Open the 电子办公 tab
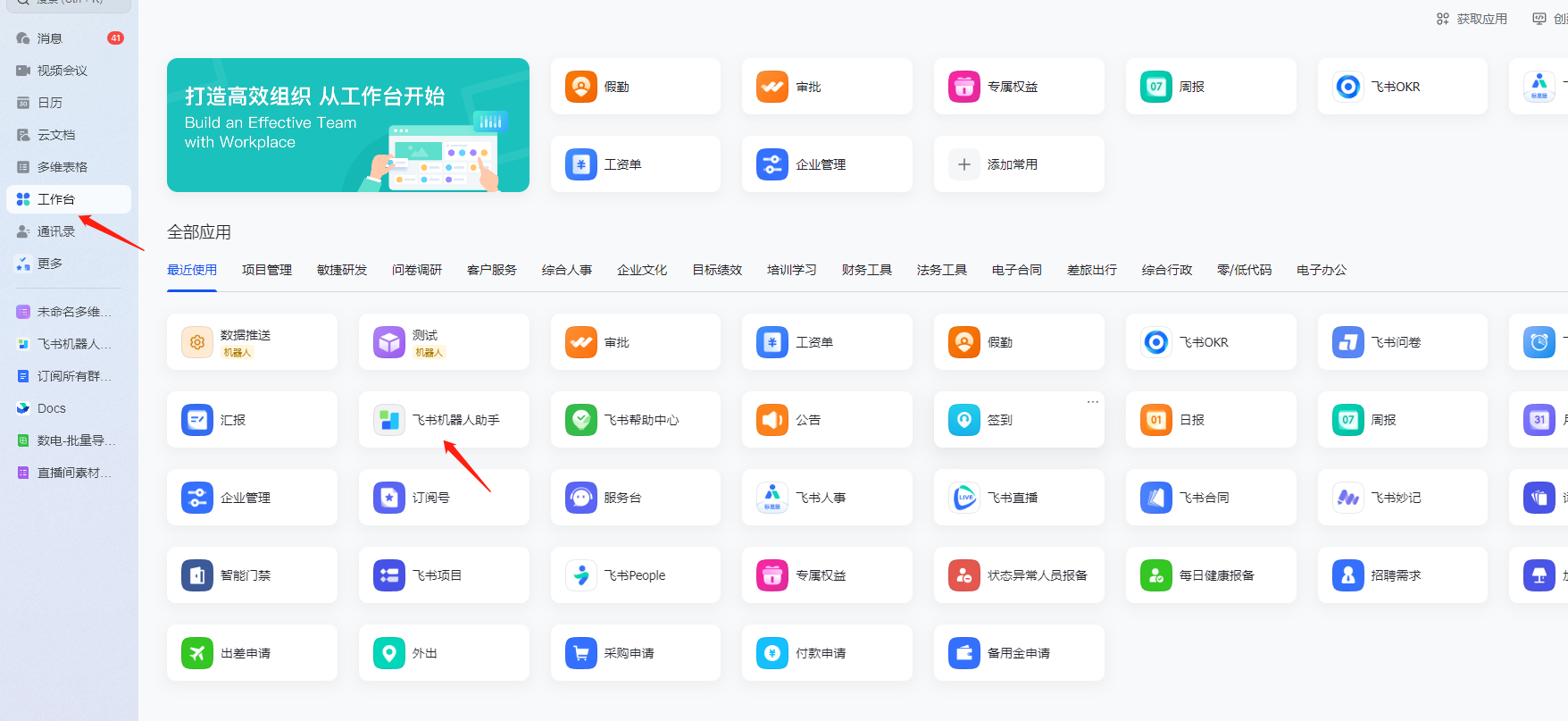The image size is (1568, 721). pos(1322,270)
